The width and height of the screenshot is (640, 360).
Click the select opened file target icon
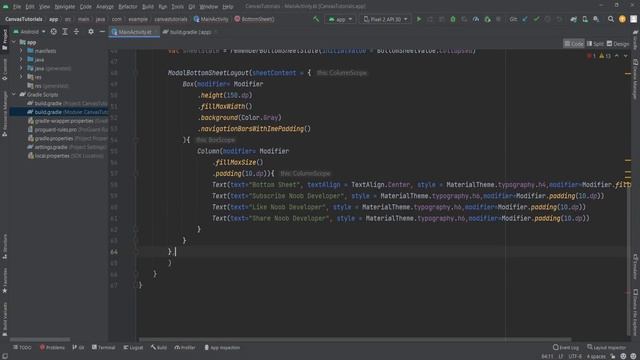point(53,31)
